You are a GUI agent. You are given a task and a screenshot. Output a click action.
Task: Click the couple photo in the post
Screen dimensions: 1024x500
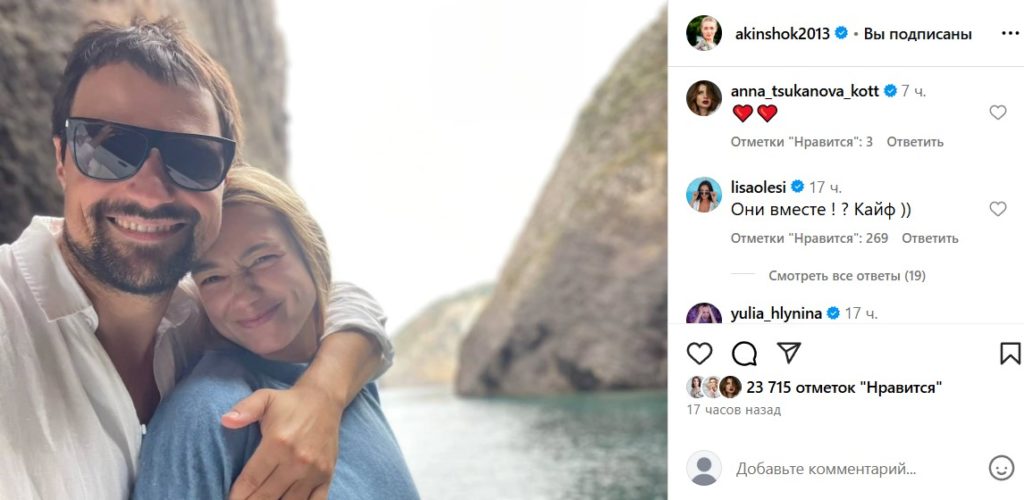(x=333, y=250)
